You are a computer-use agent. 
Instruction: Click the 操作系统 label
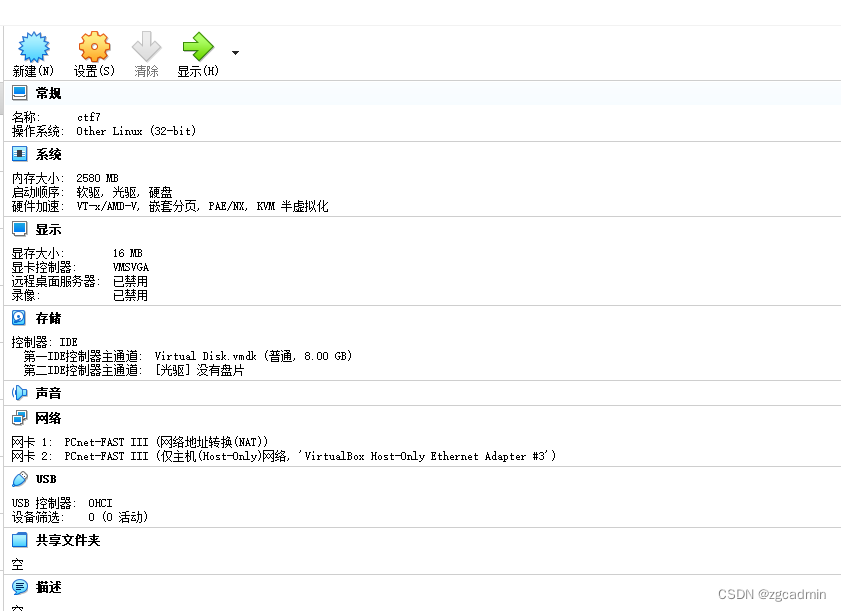(x=38, y=131)
